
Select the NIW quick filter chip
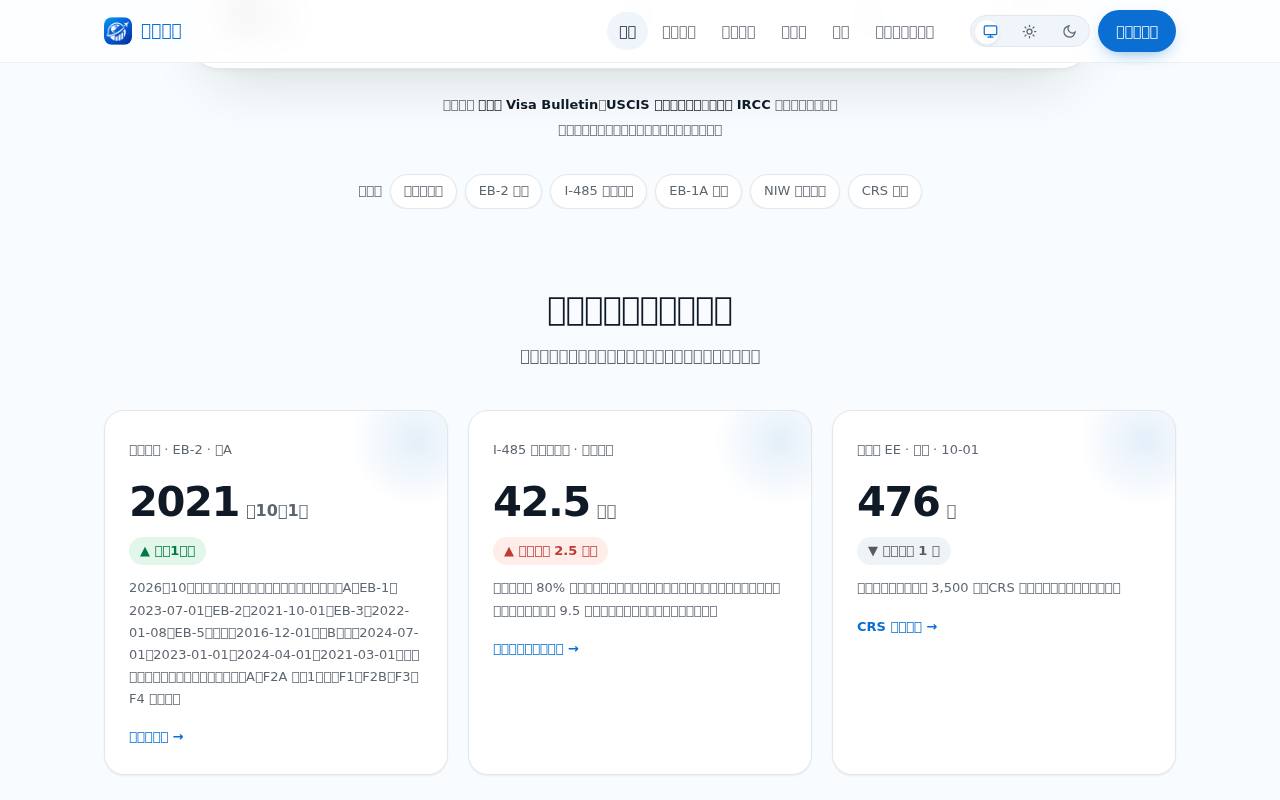click(795, 191)
